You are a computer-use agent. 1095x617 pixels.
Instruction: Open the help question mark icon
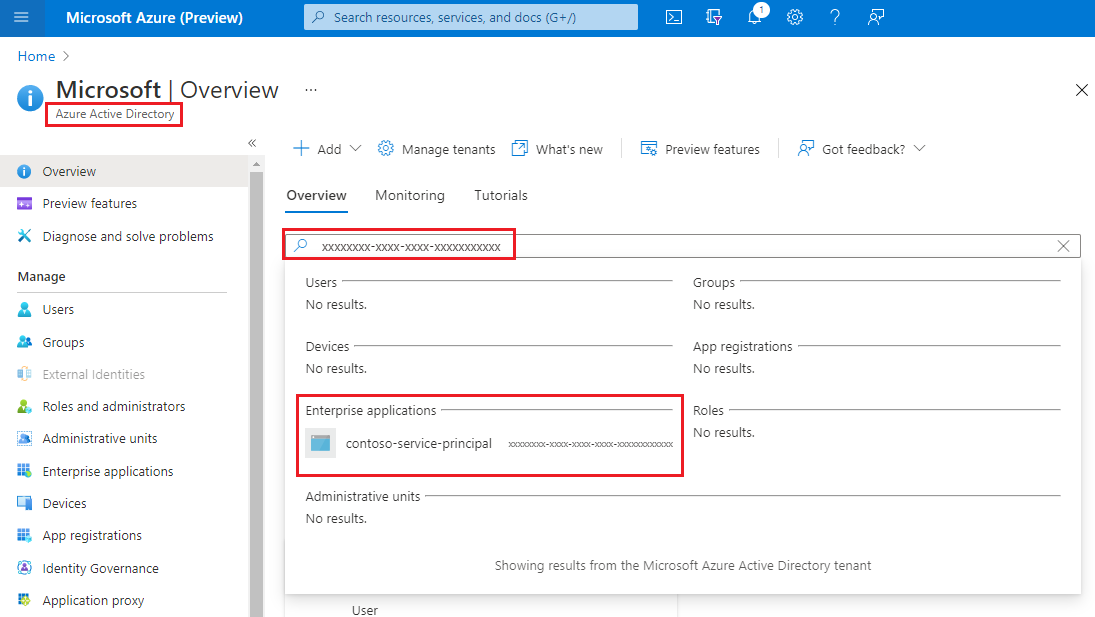click(x=835, y=17)
